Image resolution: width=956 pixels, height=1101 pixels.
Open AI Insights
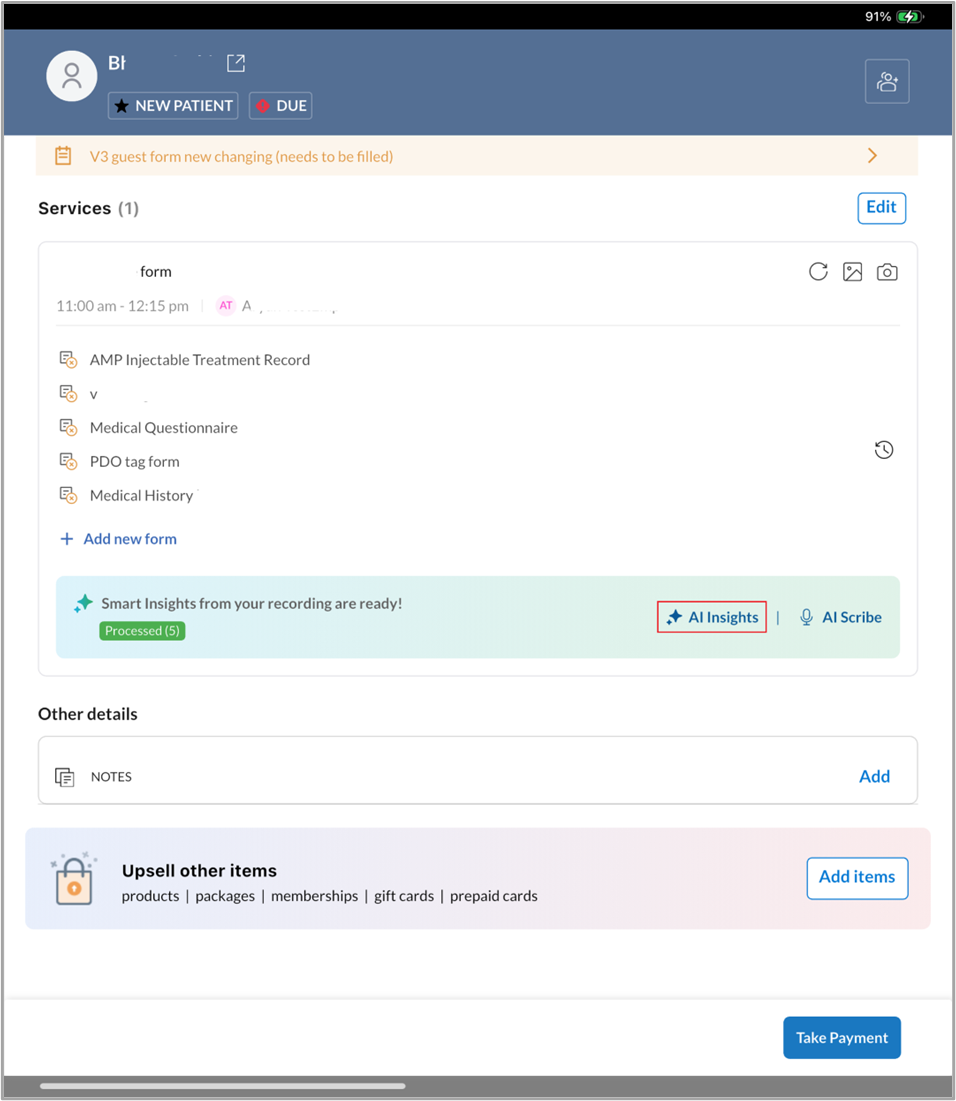tap(712, 617)
